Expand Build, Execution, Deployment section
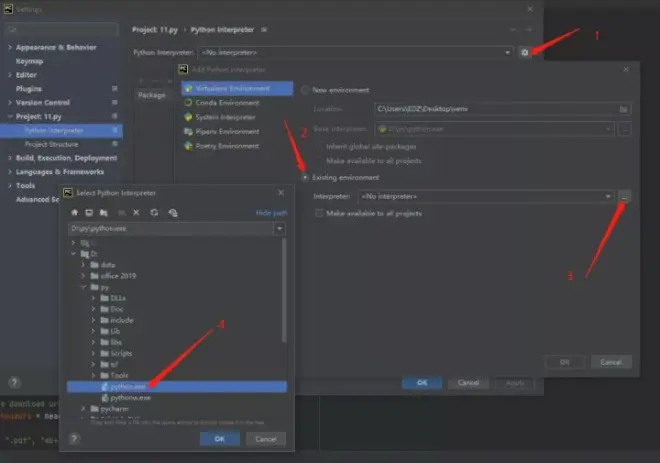This screenshot has width=660, height=463. (x=10, y=158)
